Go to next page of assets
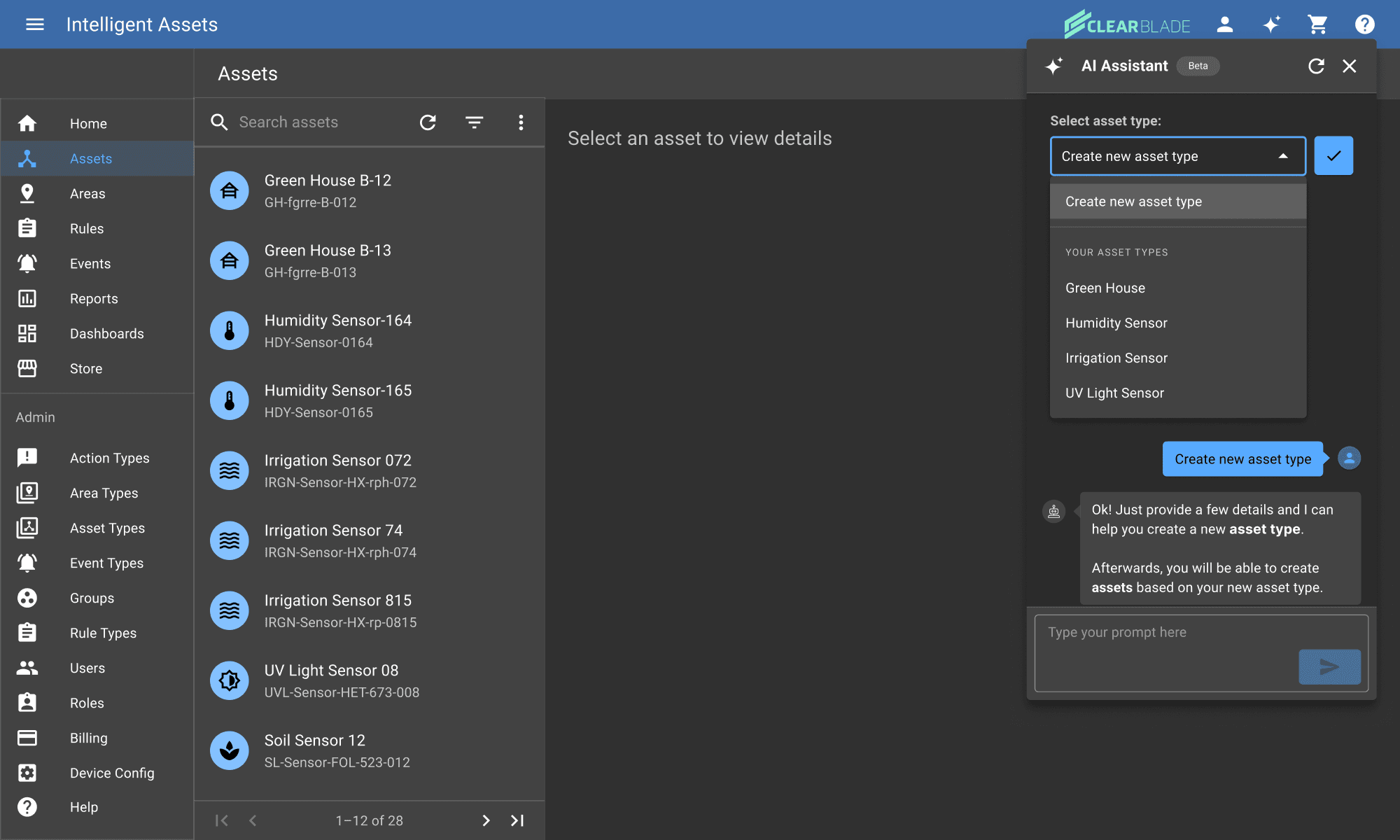1400x840 pixels. click(486, 820)
